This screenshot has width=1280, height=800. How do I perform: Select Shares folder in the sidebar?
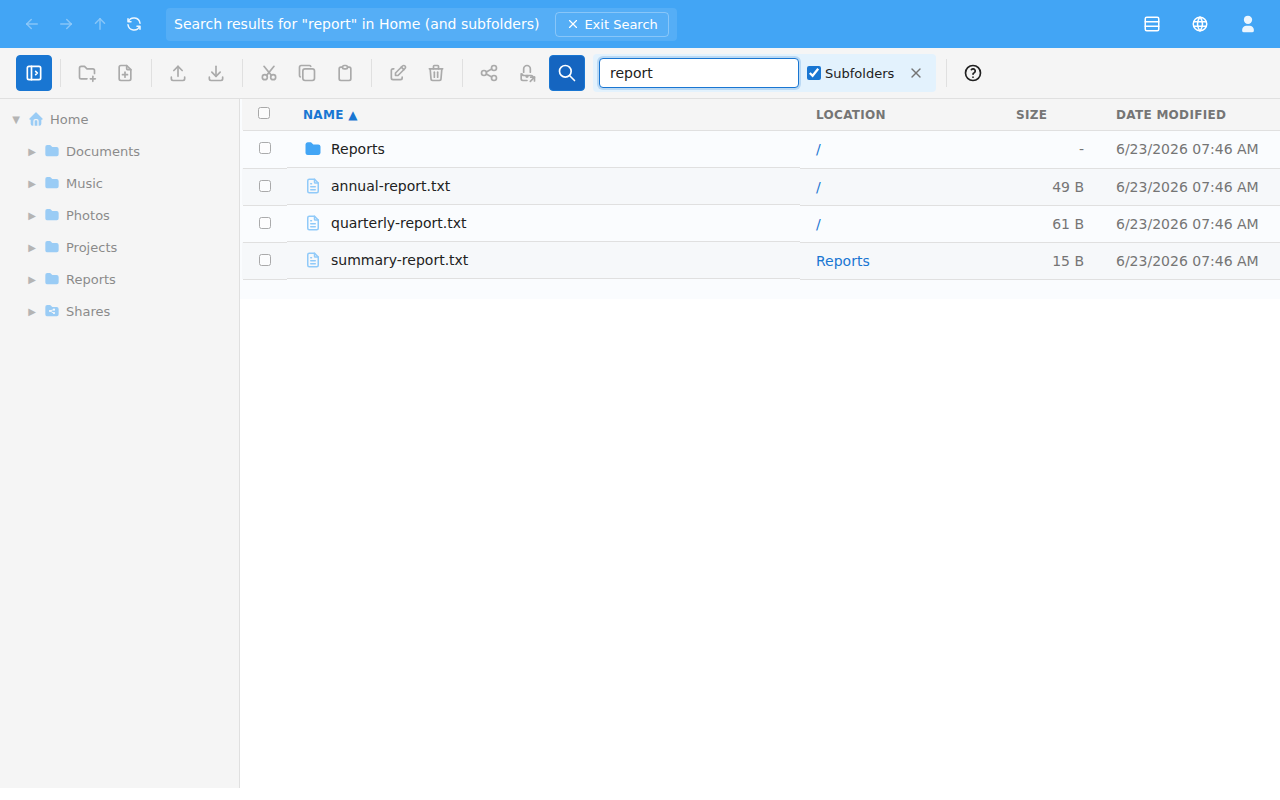(88, 312)
